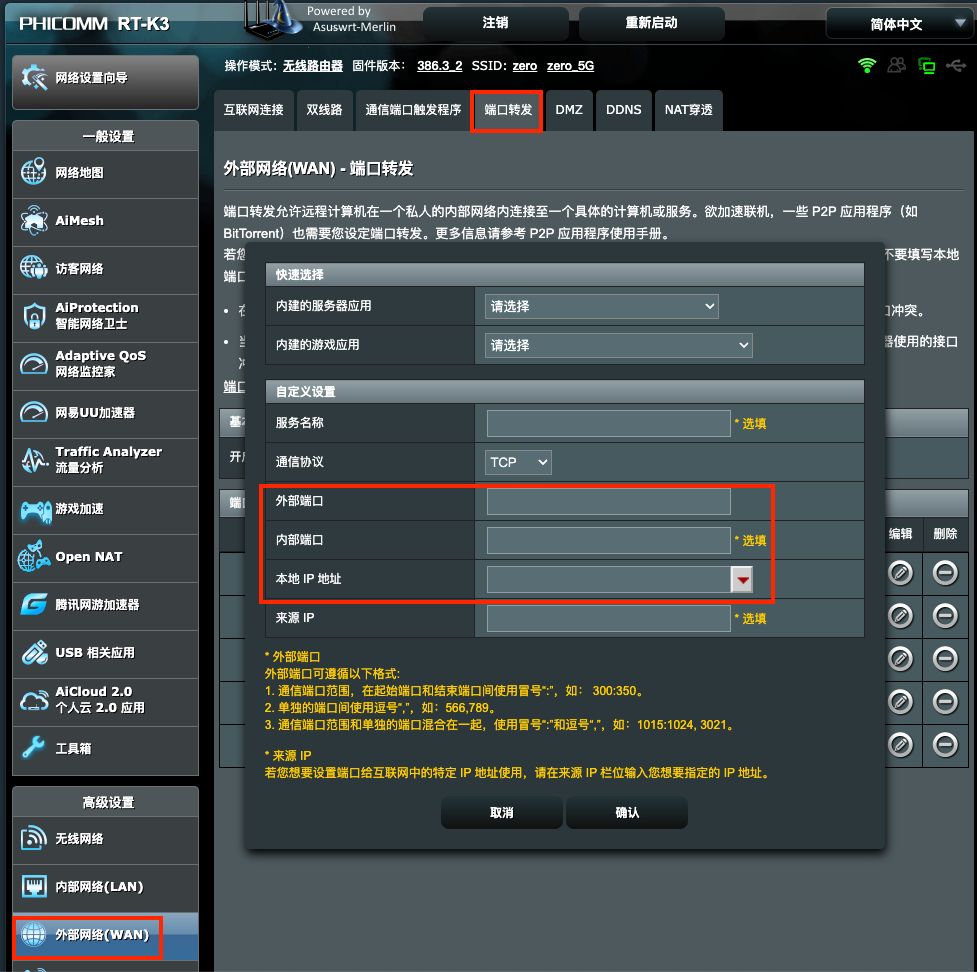Open 通信协议 TCP dropdown
The width and height of the screenshot is (977, 972).
518,462
